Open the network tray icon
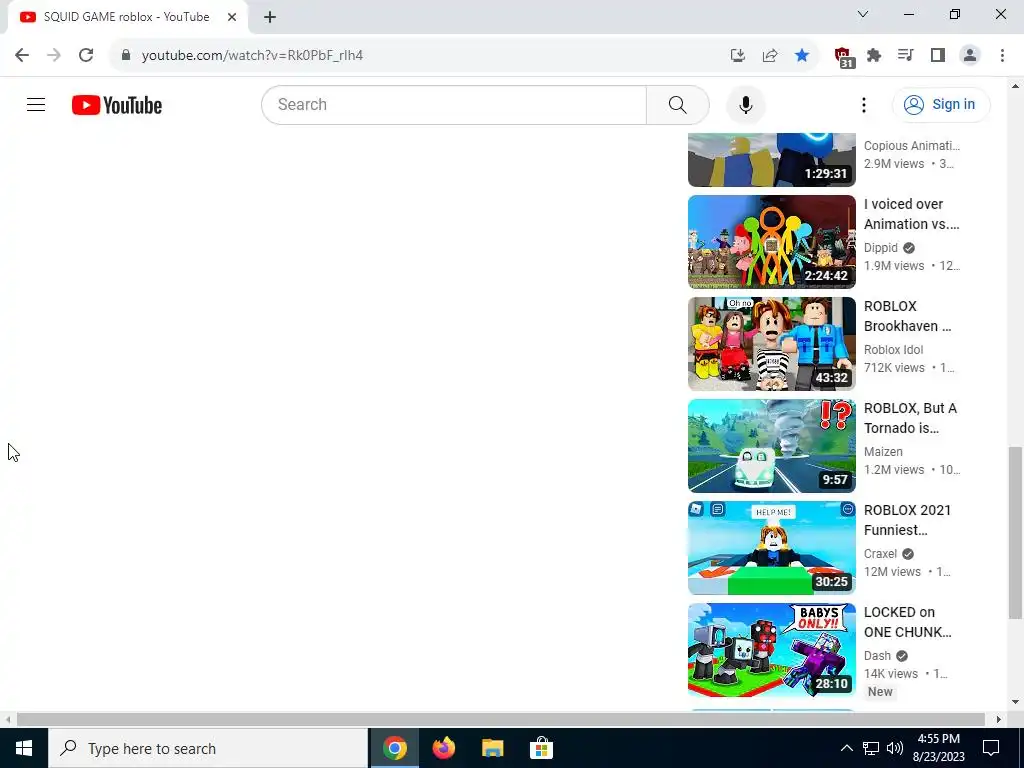 pyautogui.click(x=871, y=748)
